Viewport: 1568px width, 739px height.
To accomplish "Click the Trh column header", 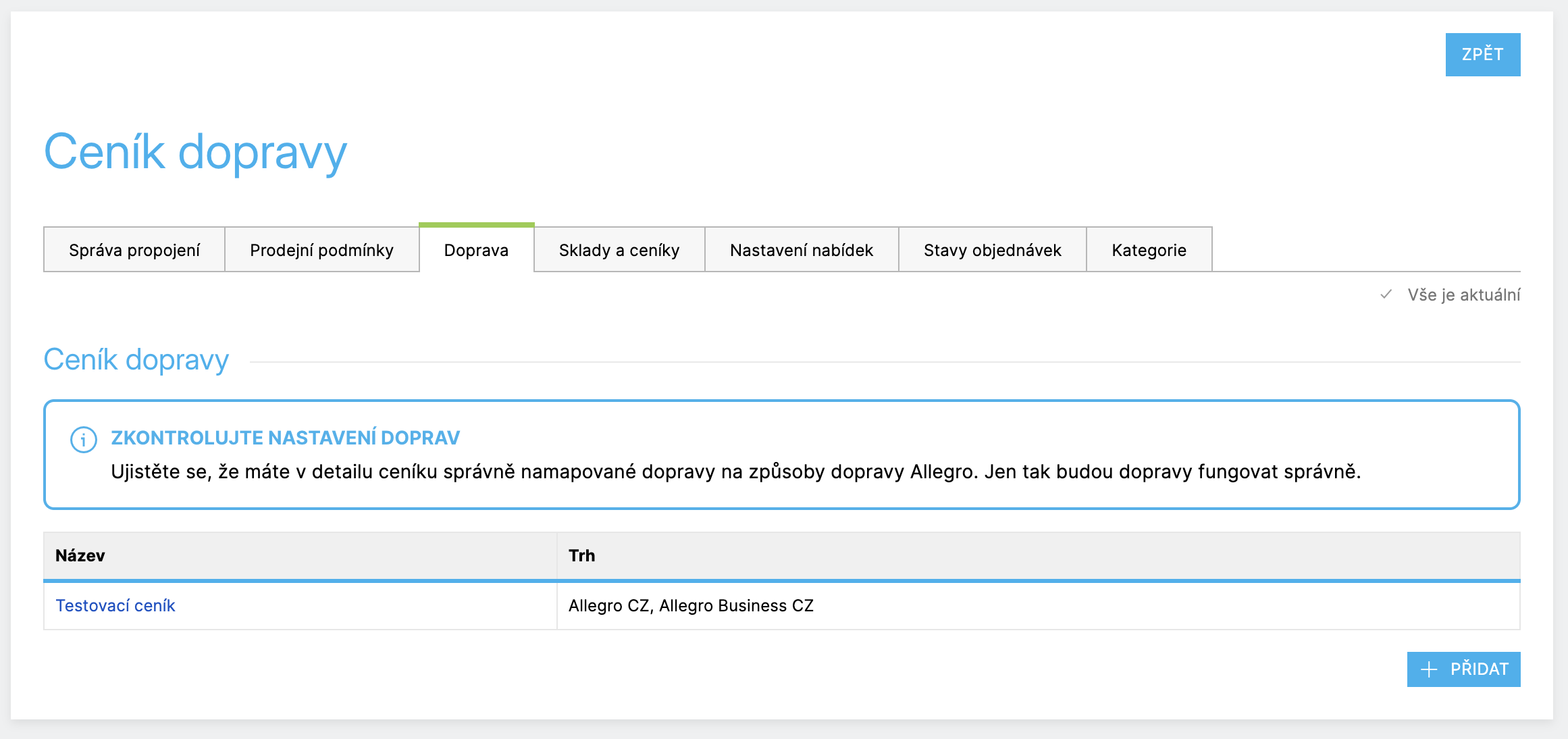I will pyautogui.click(x=581, y=555).
